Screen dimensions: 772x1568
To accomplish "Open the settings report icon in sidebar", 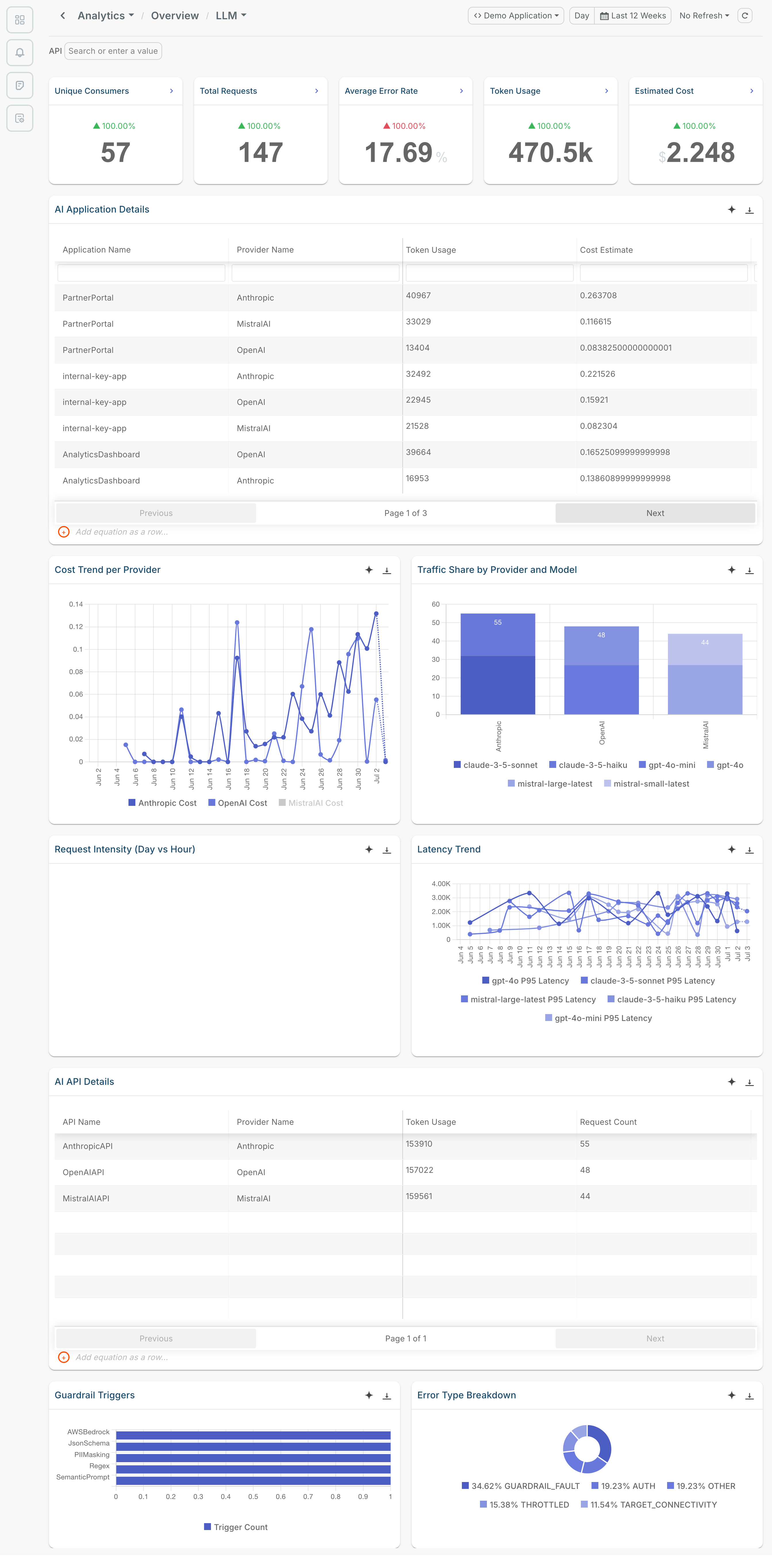I will [x=20, y=118].
